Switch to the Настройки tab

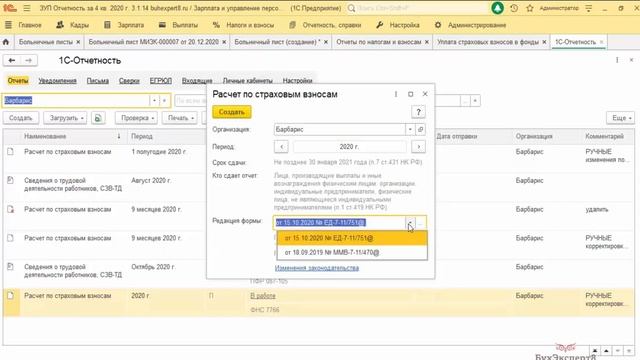(x=297, y=81)
